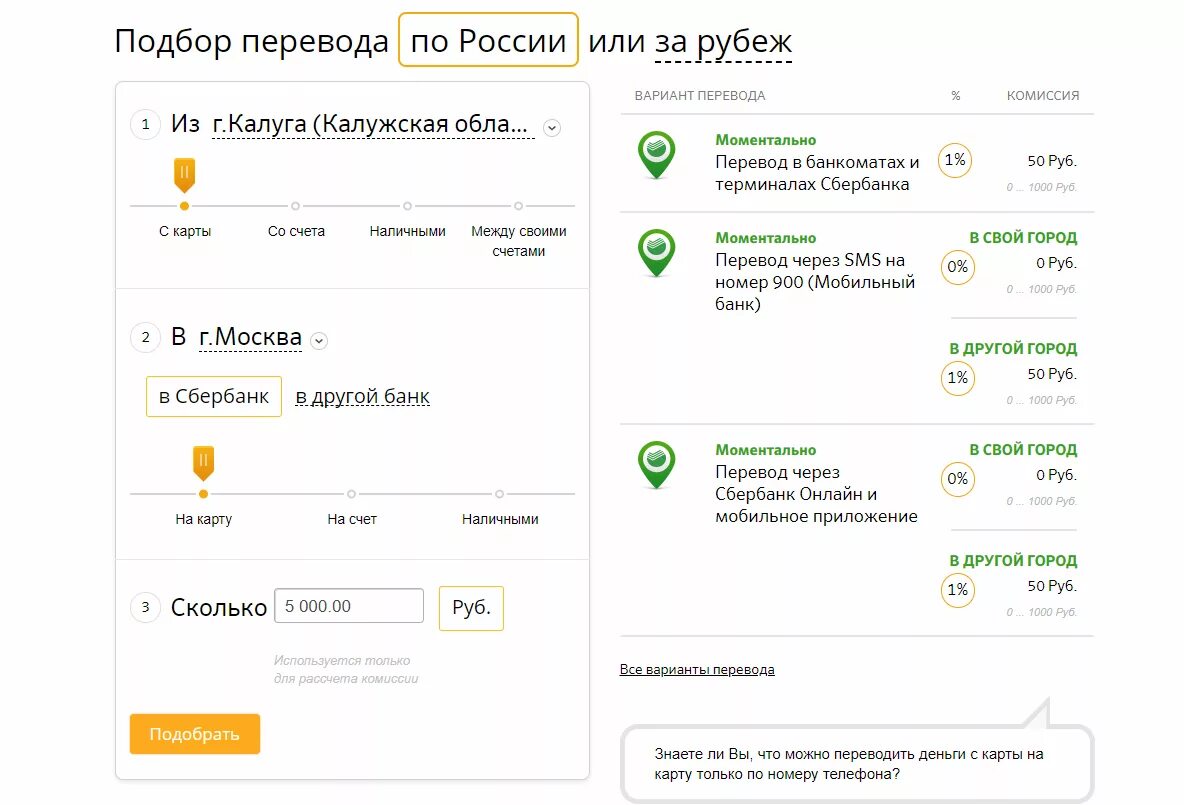1184x805 pixels.
Task: Click 'В СВОЙ ГОРОД' label under SMS transfer
Action: click(x=1023, y=238)
